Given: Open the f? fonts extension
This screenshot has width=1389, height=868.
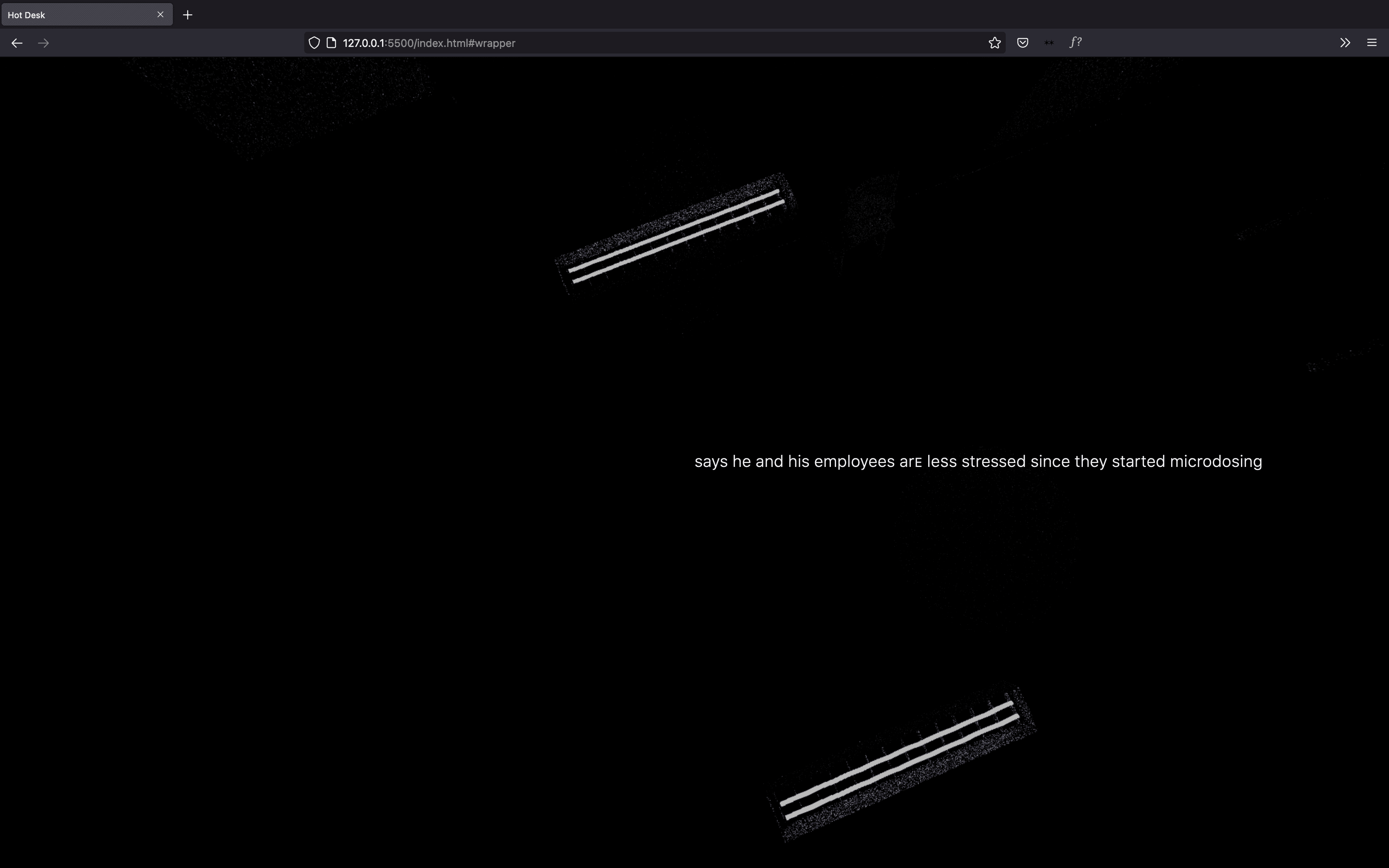Looking at the screenshot, I should [1076, 43].
